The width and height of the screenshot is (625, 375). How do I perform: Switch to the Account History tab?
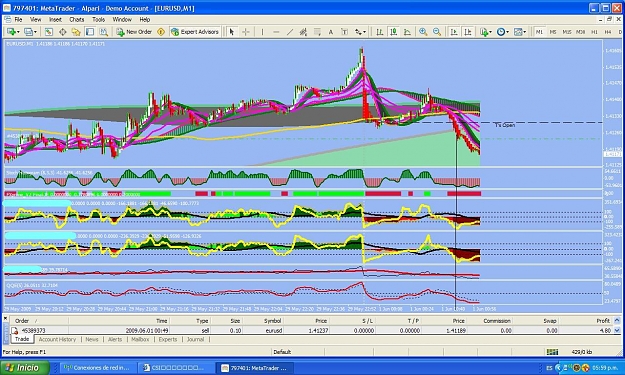pos(57,340)
